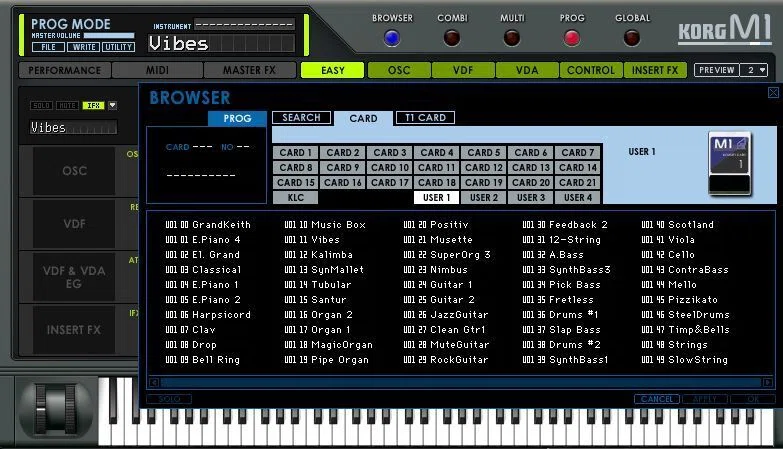
Task: Open the WRITE menu
Action: coord(84,47)
